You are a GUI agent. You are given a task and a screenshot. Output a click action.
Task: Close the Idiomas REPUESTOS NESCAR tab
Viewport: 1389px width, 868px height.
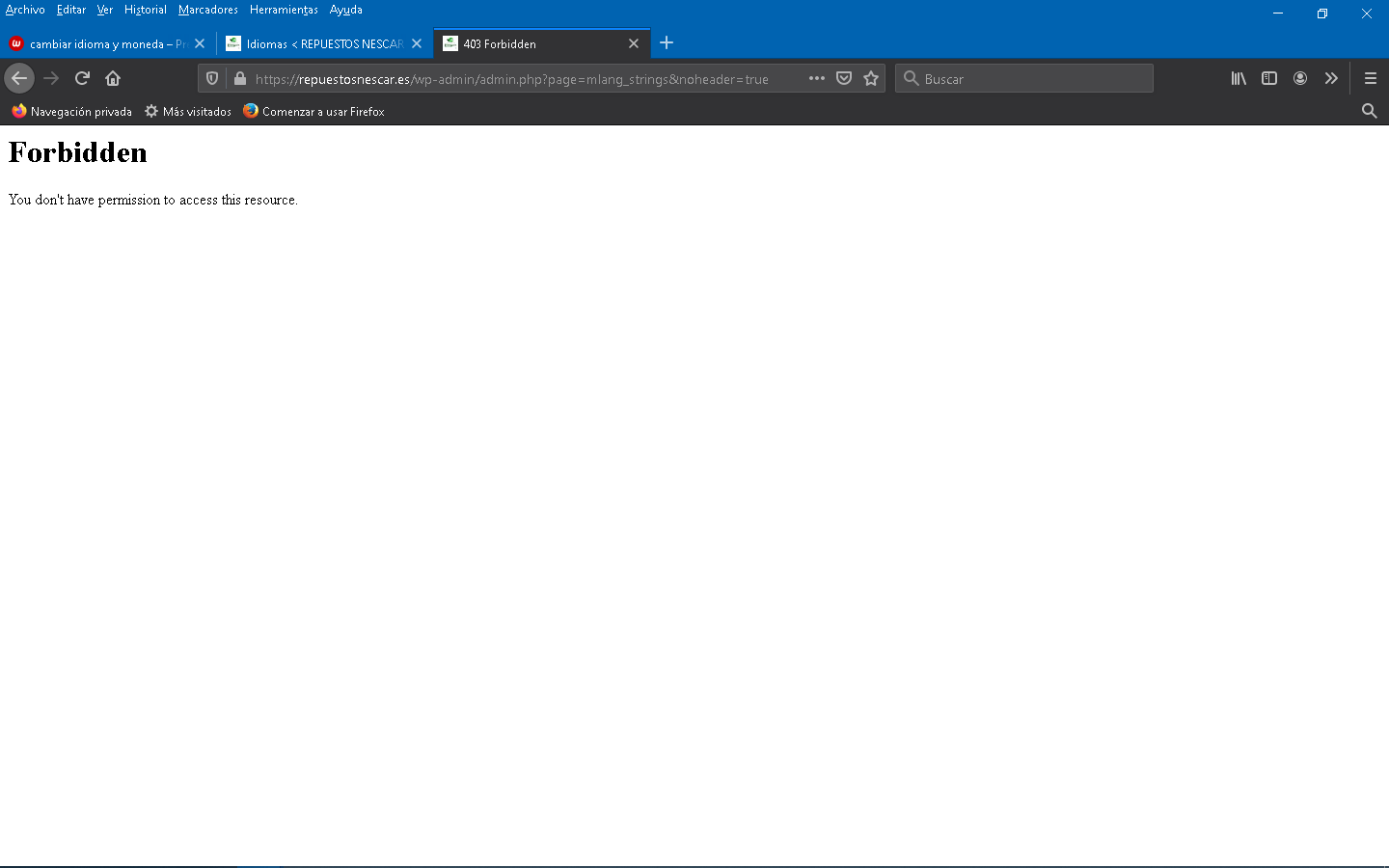(x=417, y=43)
